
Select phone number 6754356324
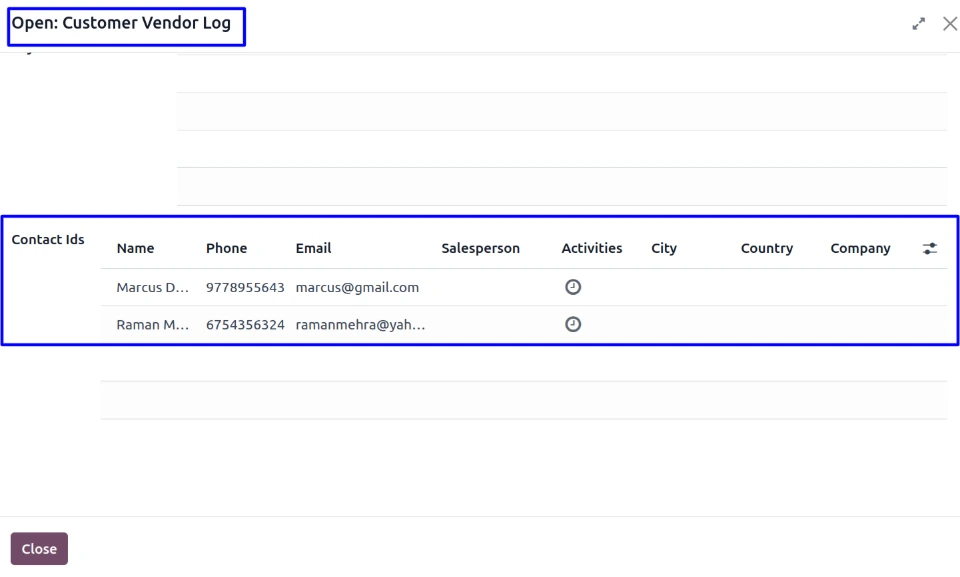(245, 325)
